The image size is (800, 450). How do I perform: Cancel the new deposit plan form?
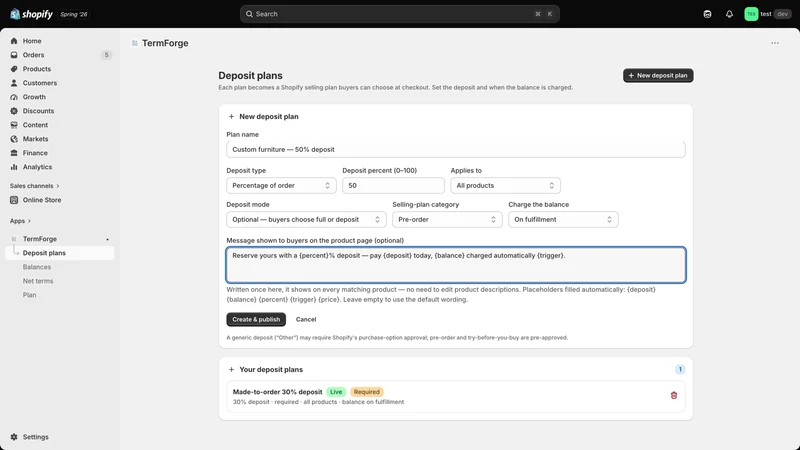click(306, 319)
